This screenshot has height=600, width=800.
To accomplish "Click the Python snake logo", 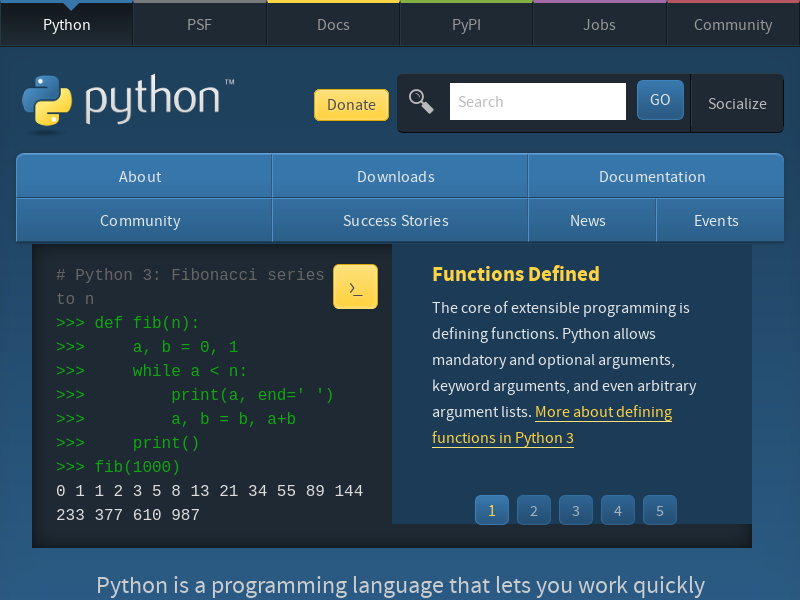I will 47,100.
